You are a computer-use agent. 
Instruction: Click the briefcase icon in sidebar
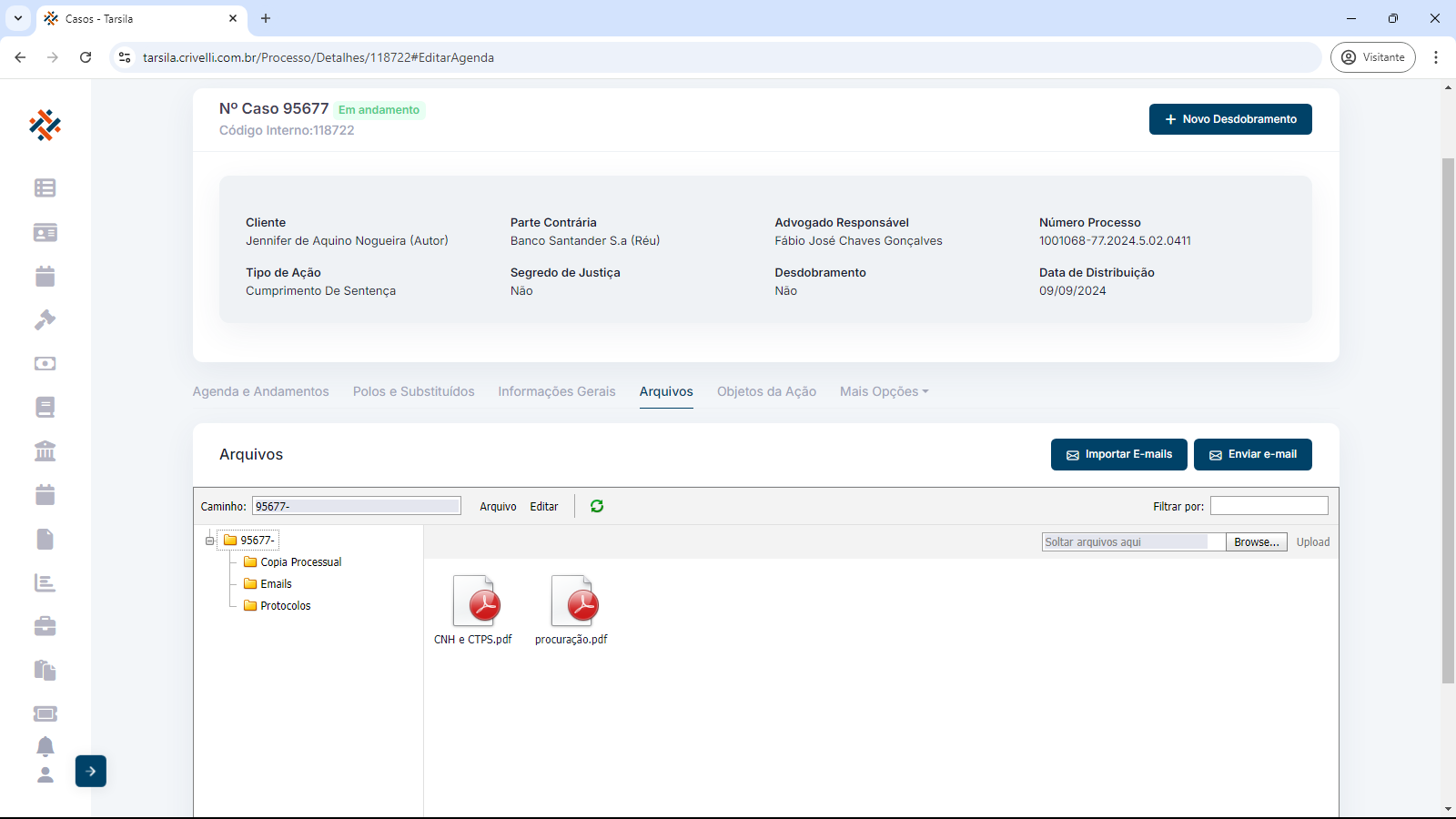point(45,626)
